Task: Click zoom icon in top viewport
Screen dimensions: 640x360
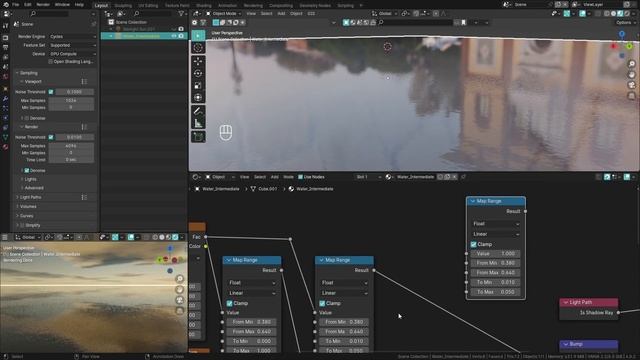Action: click(x=631, y=64)
